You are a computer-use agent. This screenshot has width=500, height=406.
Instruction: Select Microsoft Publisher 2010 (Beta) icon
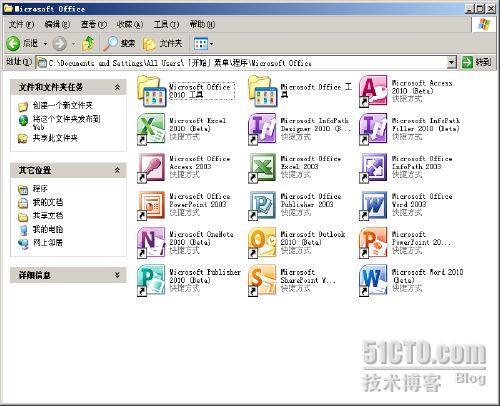151,280
